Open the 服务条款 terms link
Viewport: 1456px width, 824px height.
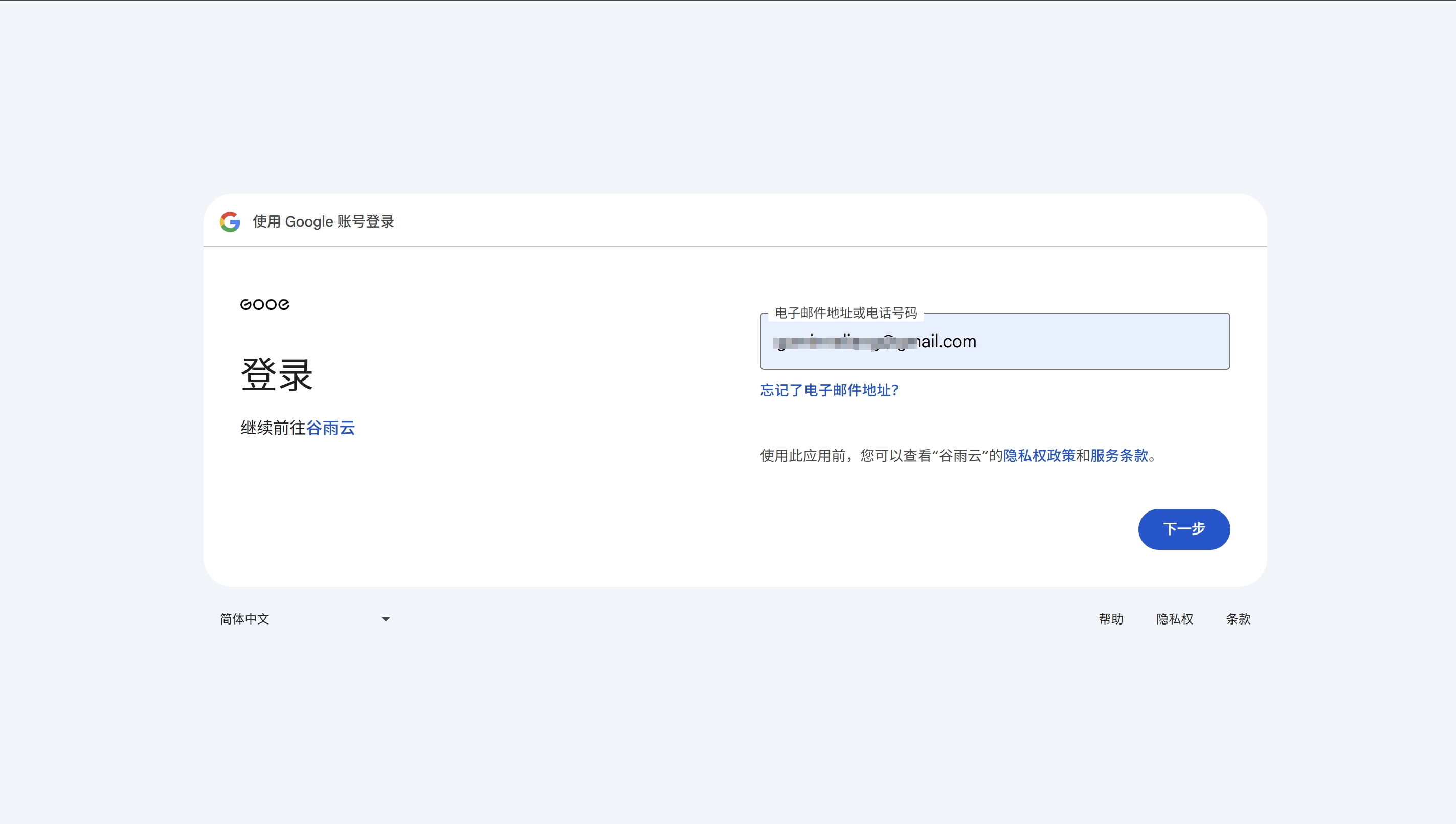point(1119,456)
